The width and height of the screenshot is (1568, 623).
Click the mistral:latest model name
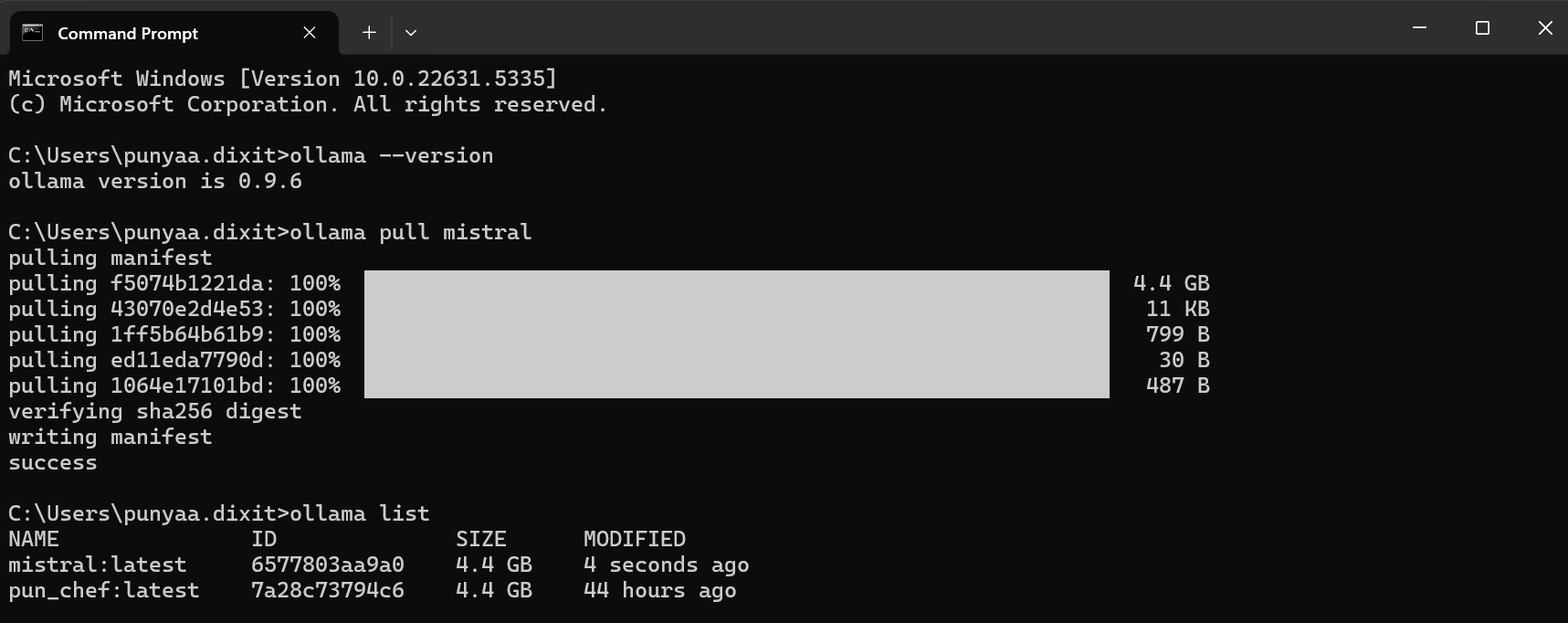click(x=98, y=565)
